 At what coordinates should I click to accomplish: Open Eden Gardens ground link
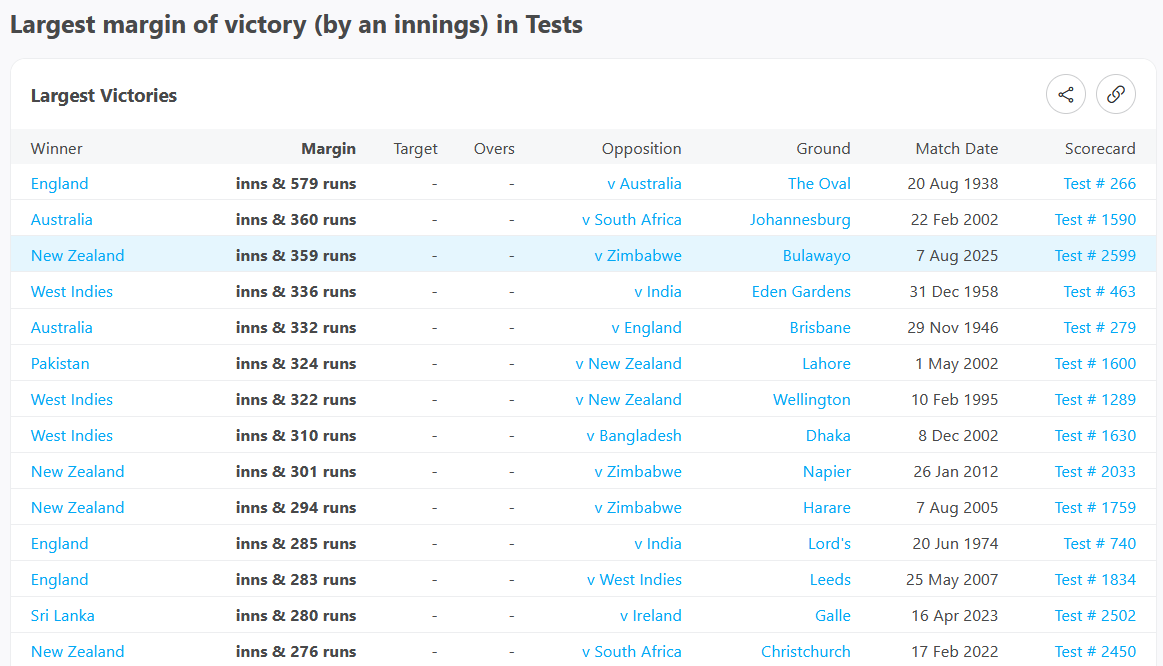pyautogui.click(x=801, y=291)
